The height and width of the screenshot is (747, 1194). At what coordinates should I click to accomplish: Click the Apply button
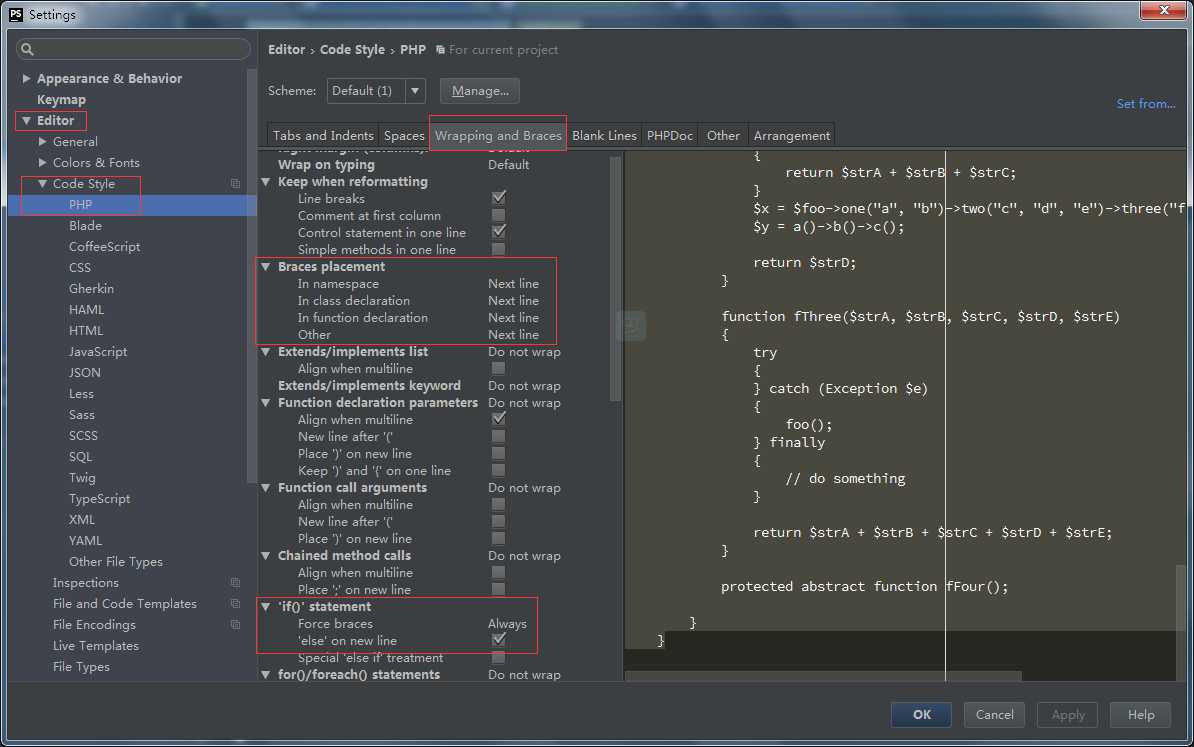click(x=1068, y=714)
